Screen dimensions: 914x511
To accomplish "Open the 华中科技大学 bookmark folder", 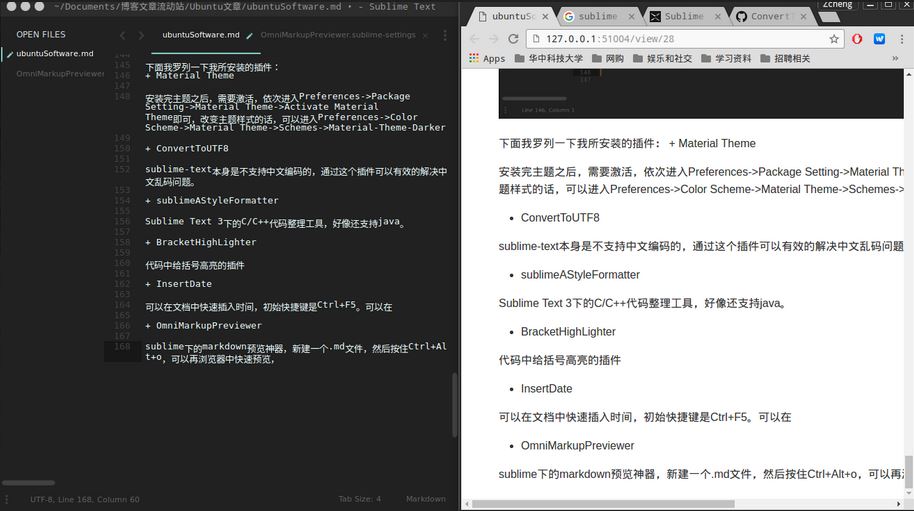I will tap(549, 59).
